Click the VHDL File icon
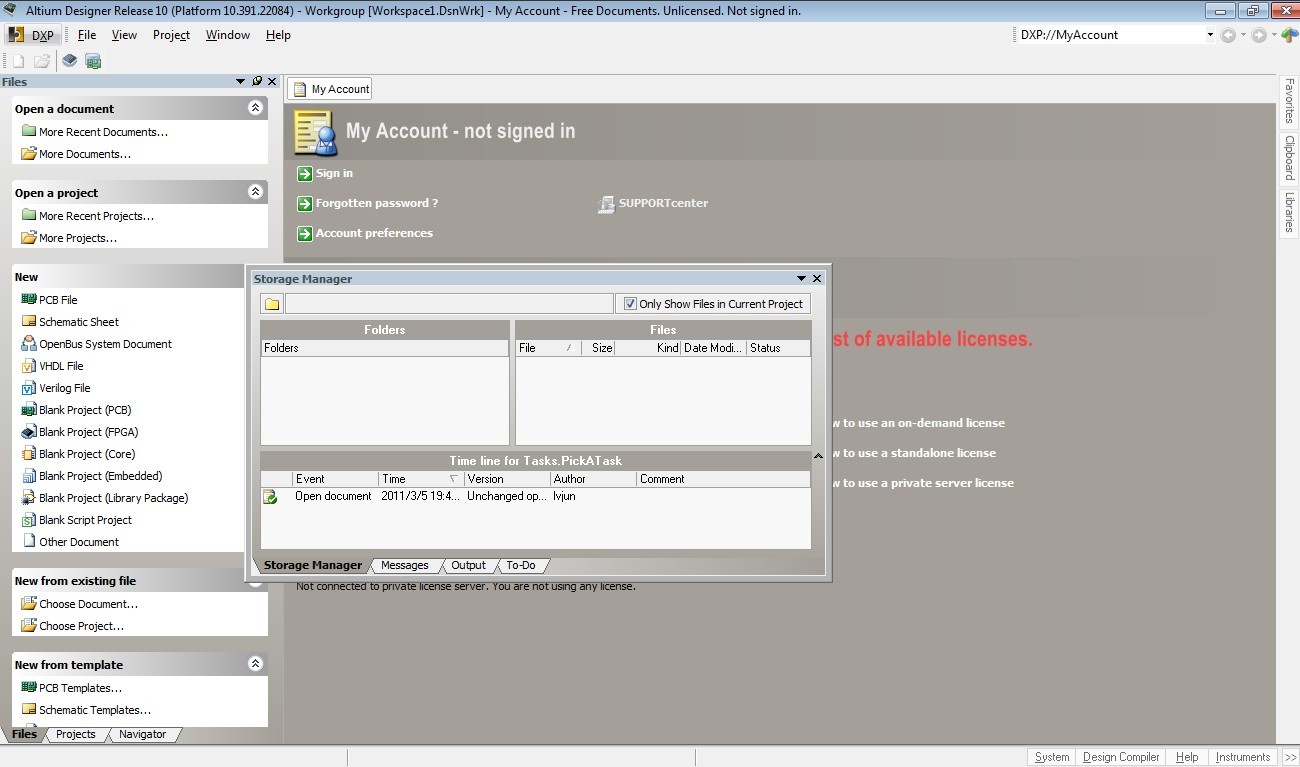 pyautogui.click(x=29, y=365)
